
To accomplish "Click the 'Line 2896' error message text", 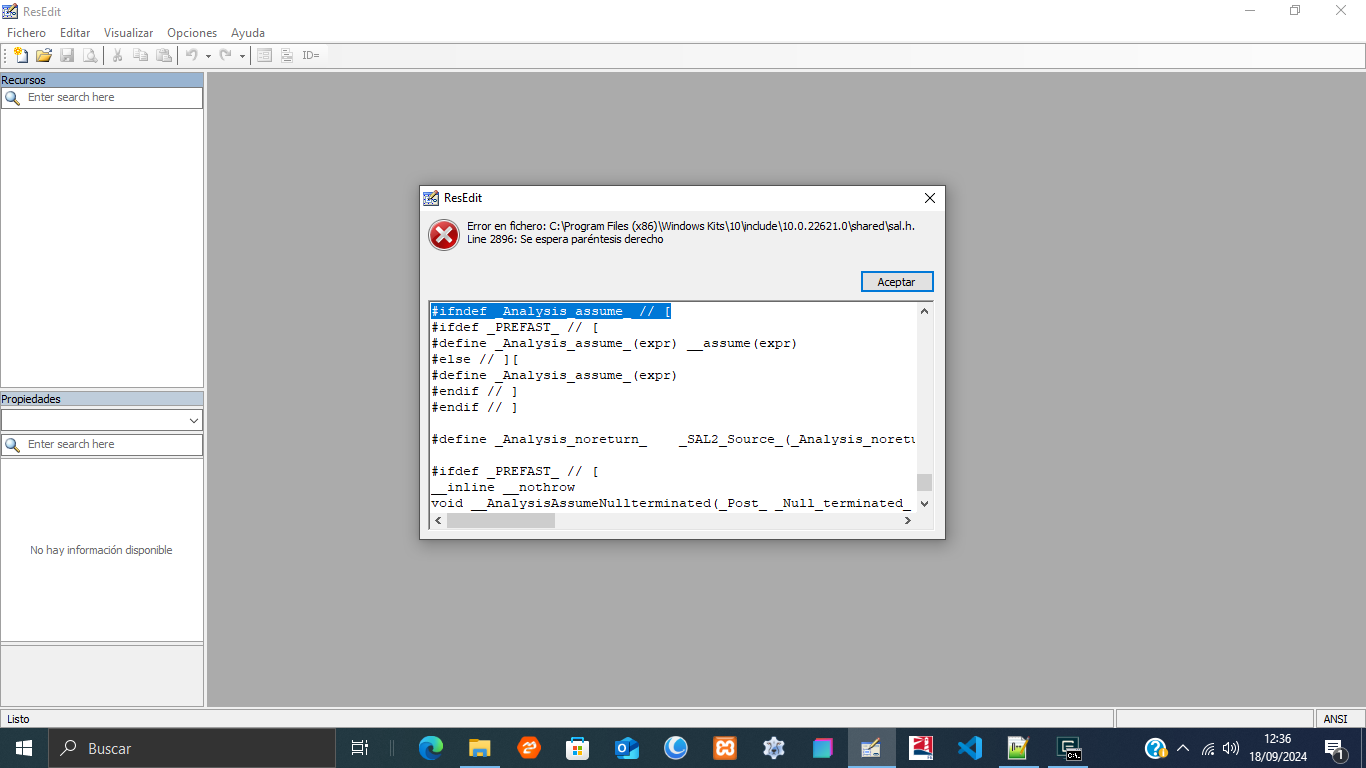I will (x=565, y=239).
